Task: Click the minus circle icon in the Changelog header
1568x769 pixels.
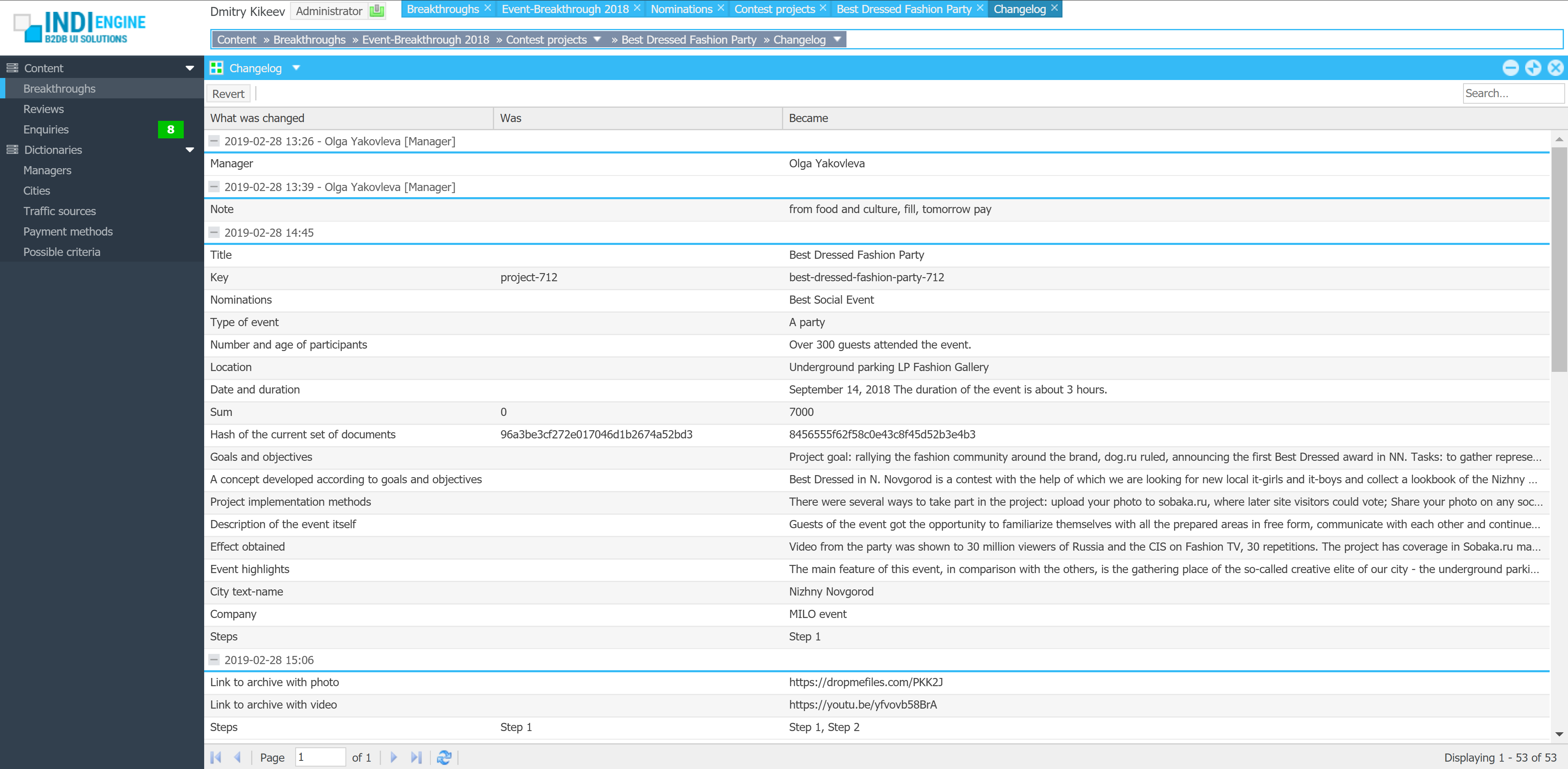Action: 1510,67
